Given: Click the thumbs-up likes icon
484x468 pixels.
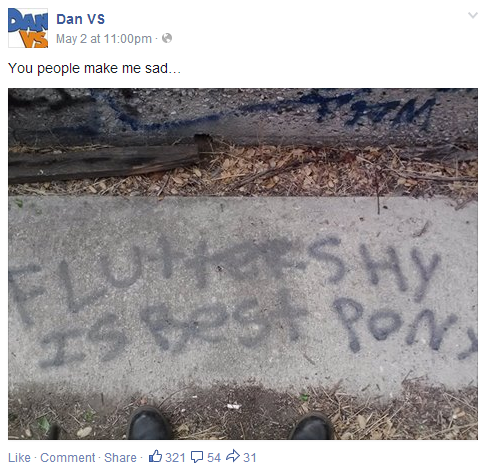Looking at the screenshot, I should [x=155, y=456].
